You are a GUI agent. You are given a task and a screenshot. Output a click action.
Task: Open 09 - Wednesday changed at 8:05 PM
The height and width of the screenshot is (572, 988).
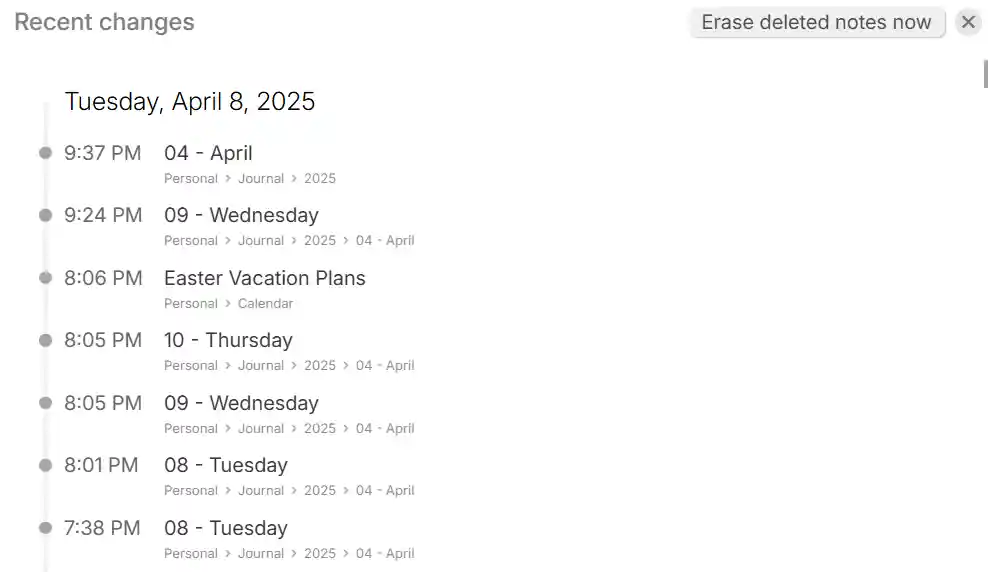click(241, 403)
